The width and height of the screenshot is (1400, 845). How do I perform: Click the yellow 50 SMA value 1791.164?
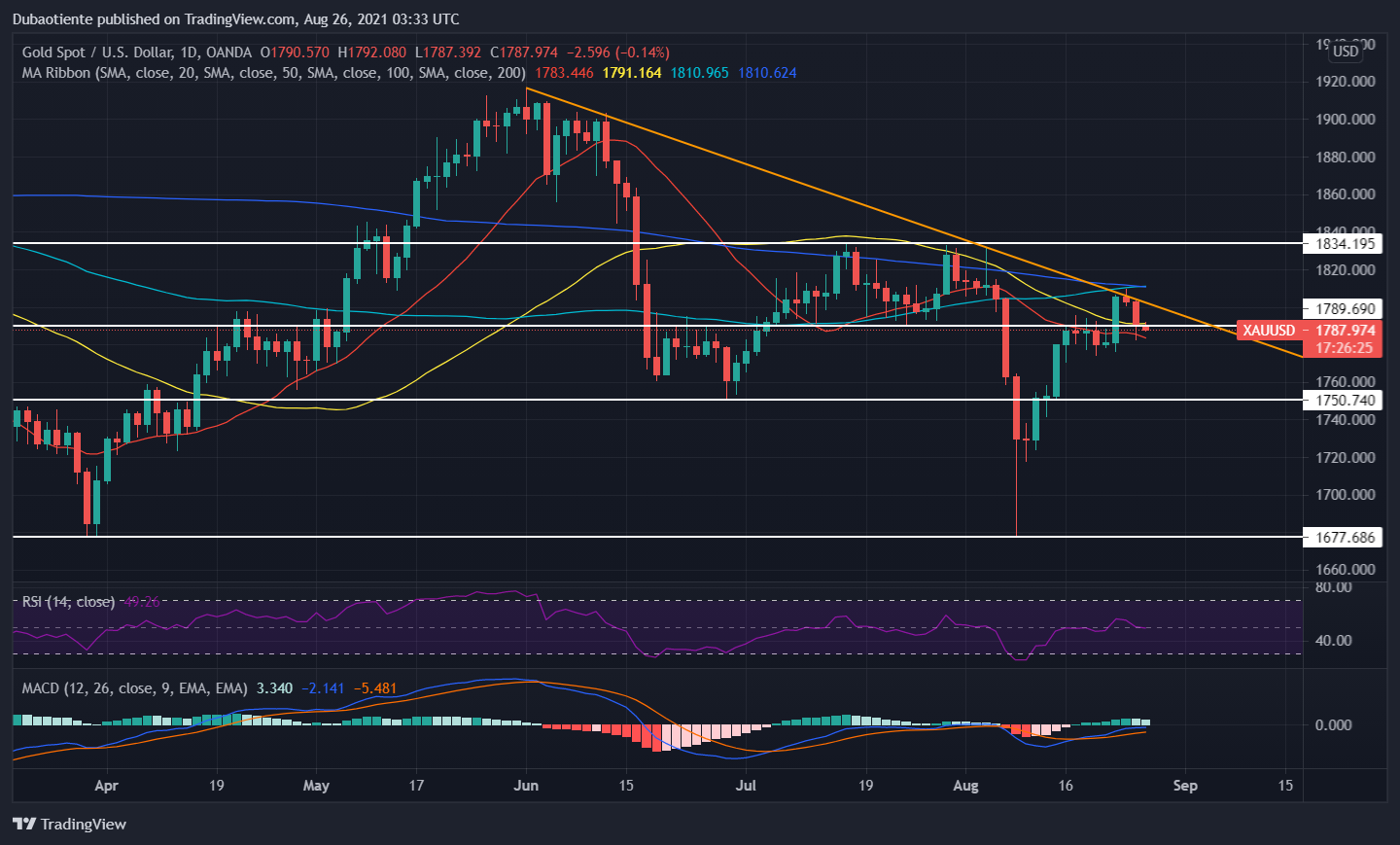point(632,73)
